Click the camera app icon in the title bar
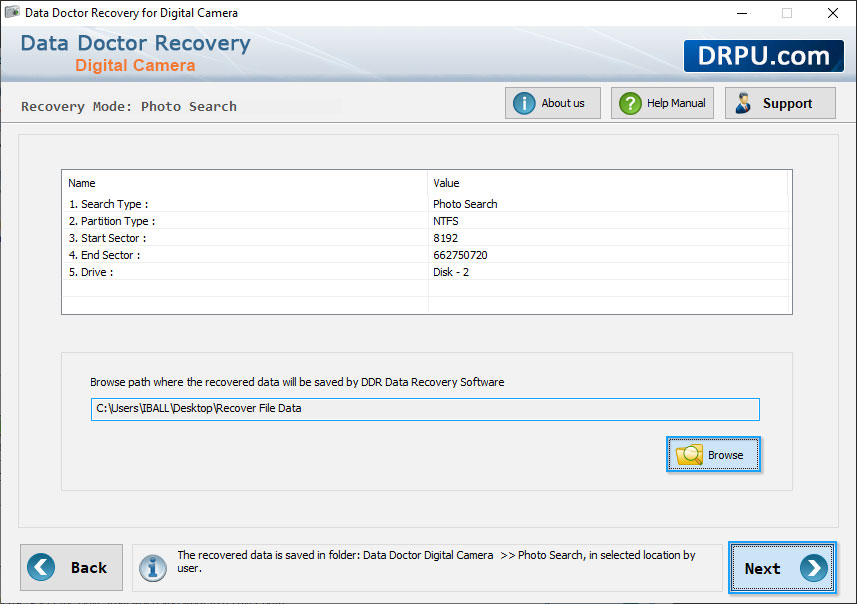The height and width of the screenshot is (604, 857). tap(12, 12)
